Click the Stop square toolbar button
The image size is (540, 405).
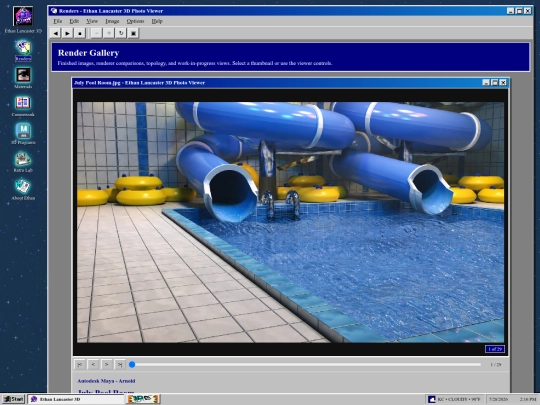(80, 33)
